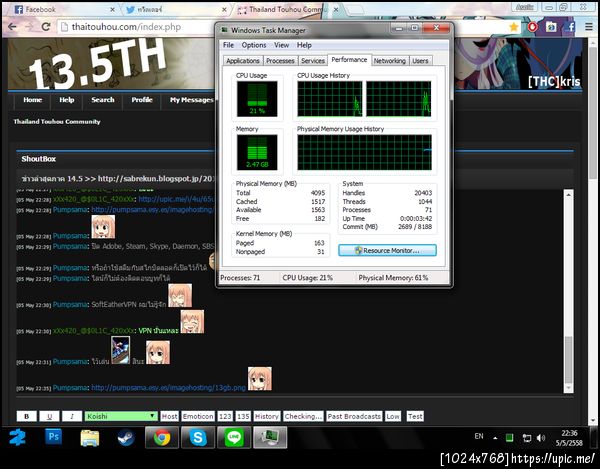Open My Messages in forum nav
The image size is (600, 469).
click(x=191, y=100)
